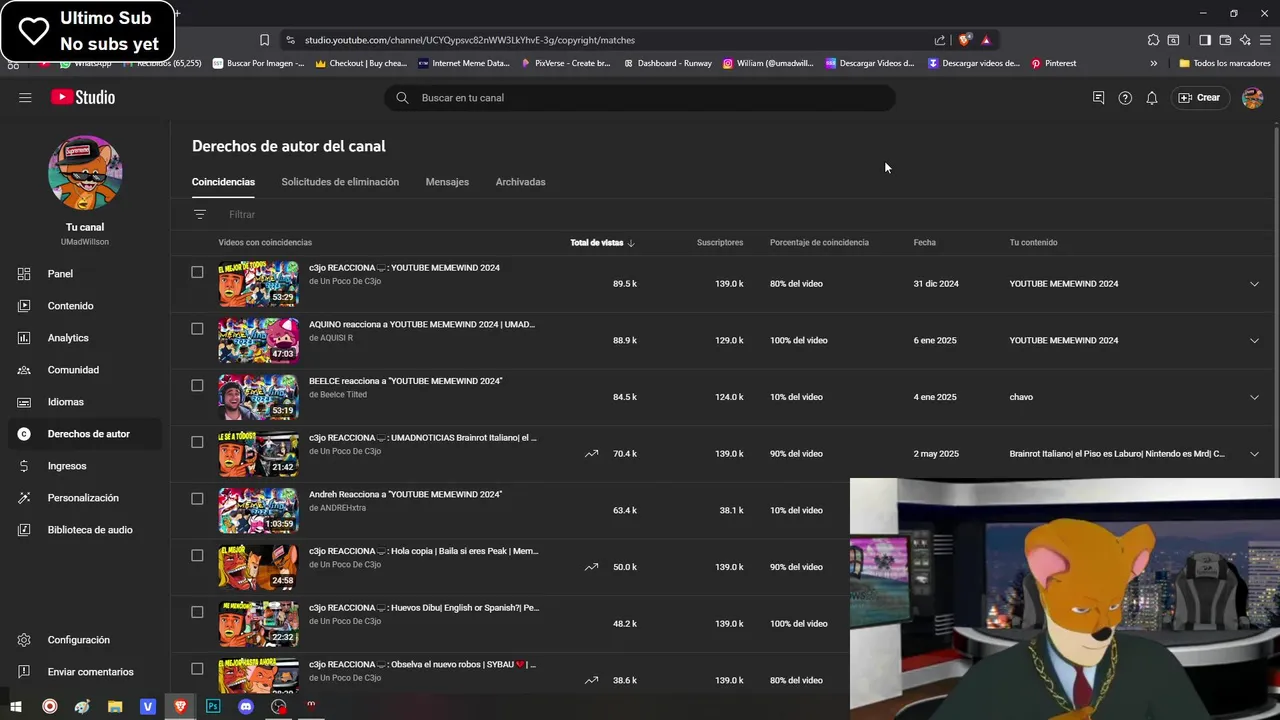
Task: Open Discord from the taskbar
Action: pyautogui.click(x=246, y=706)
